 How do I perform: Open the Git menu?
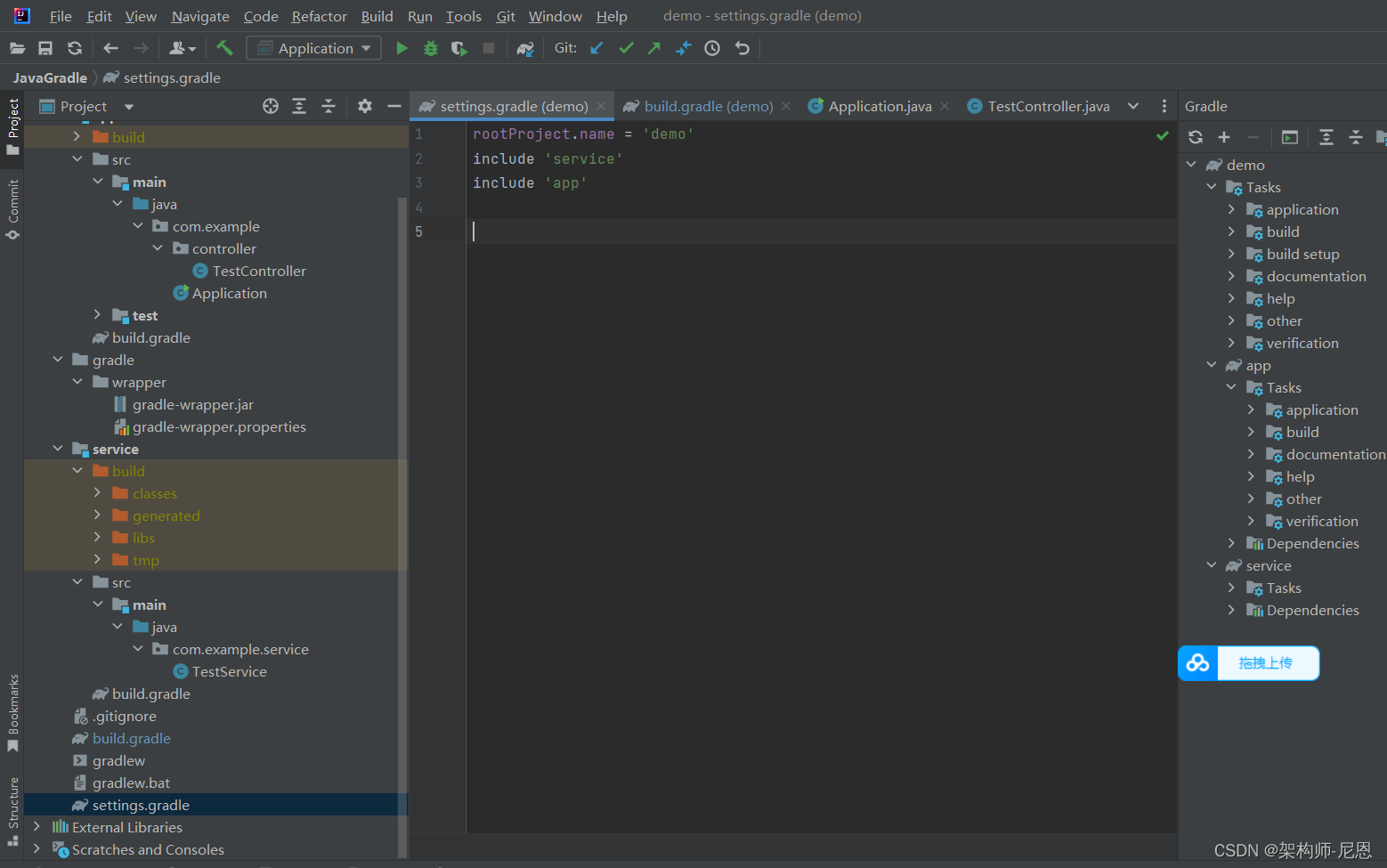pos(506,16)
